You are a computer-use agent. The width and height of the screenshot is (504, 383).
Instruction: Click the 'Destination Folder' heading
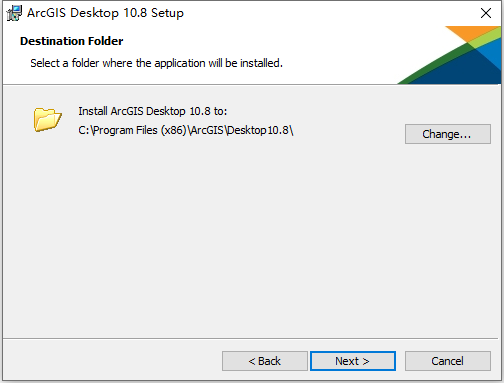click(x=72, y=41)
